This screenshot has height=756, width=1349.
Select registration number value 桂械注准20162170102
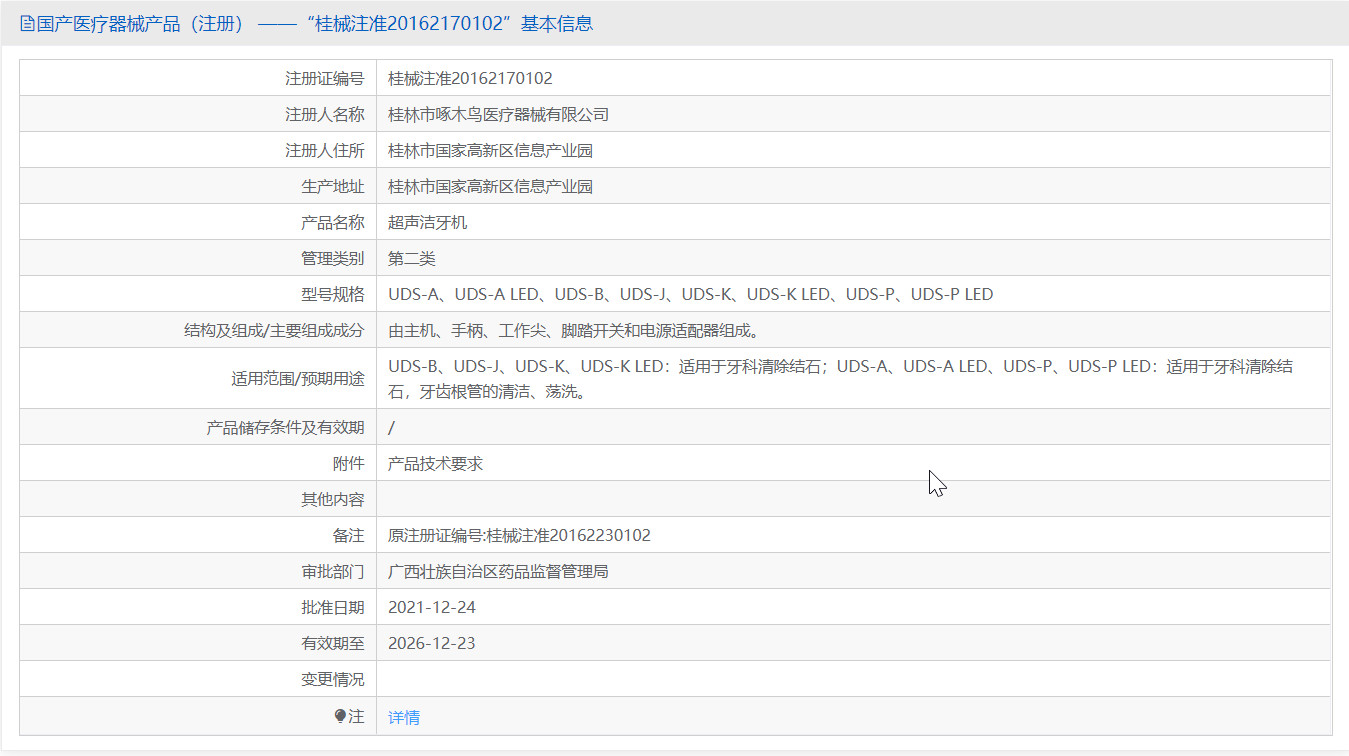click(x=470, y=78)
